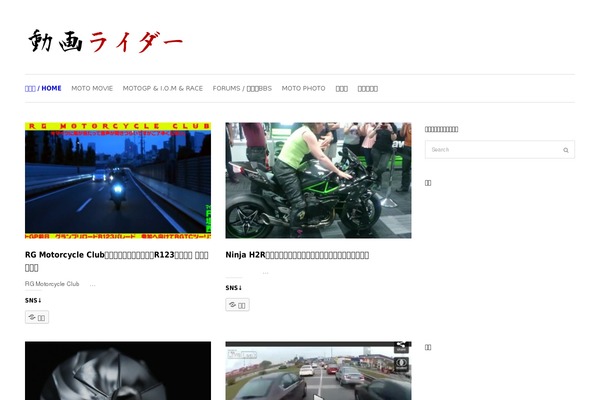Click share button under Ninja H2R post

[x=237, y=305]
